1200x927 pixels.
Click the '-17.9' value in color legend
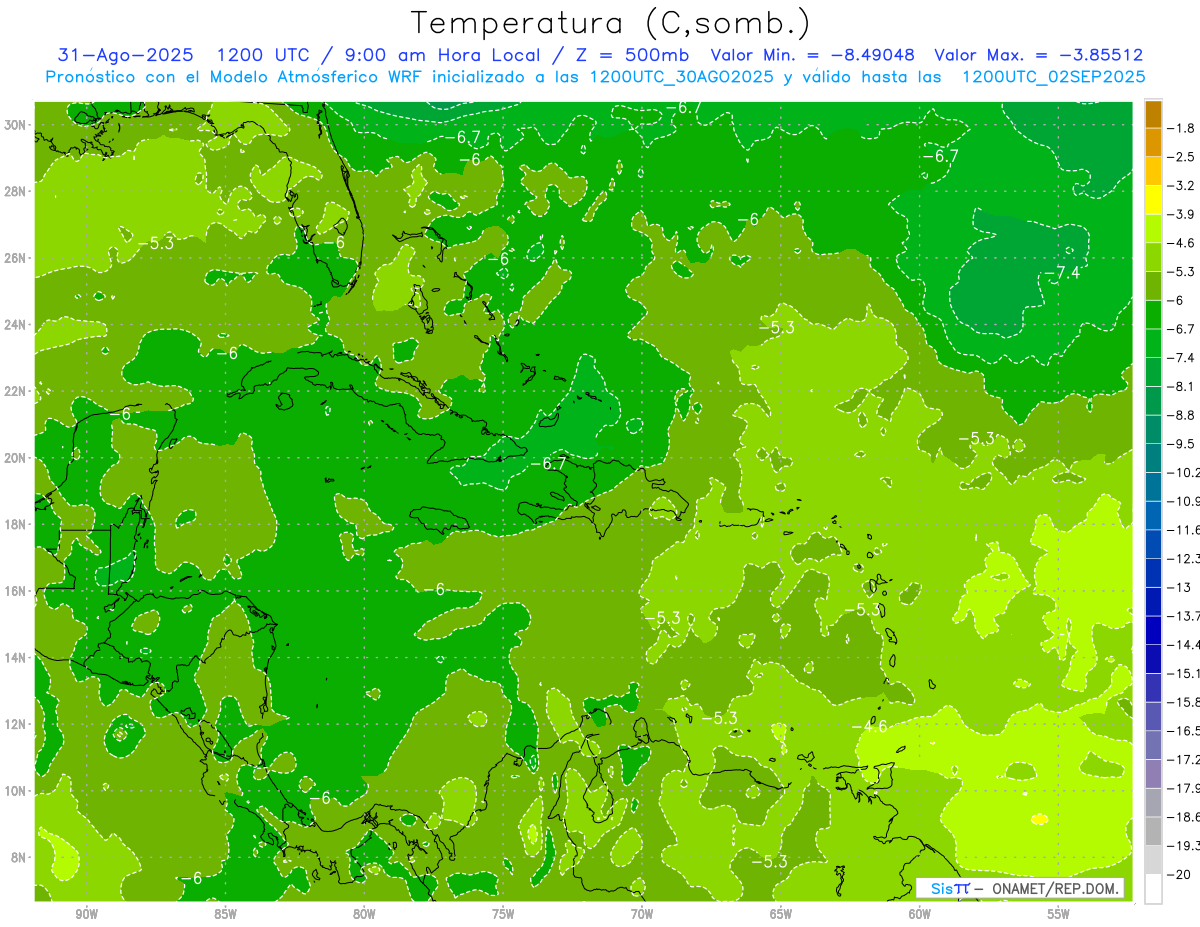(x=1184, y=790)
